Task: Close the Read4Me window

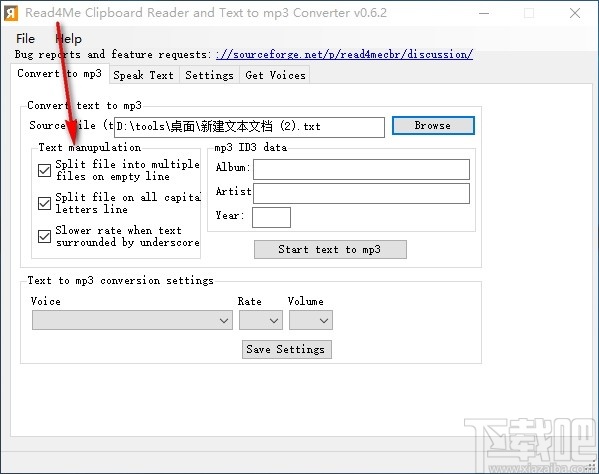Action: click(575, 13)
